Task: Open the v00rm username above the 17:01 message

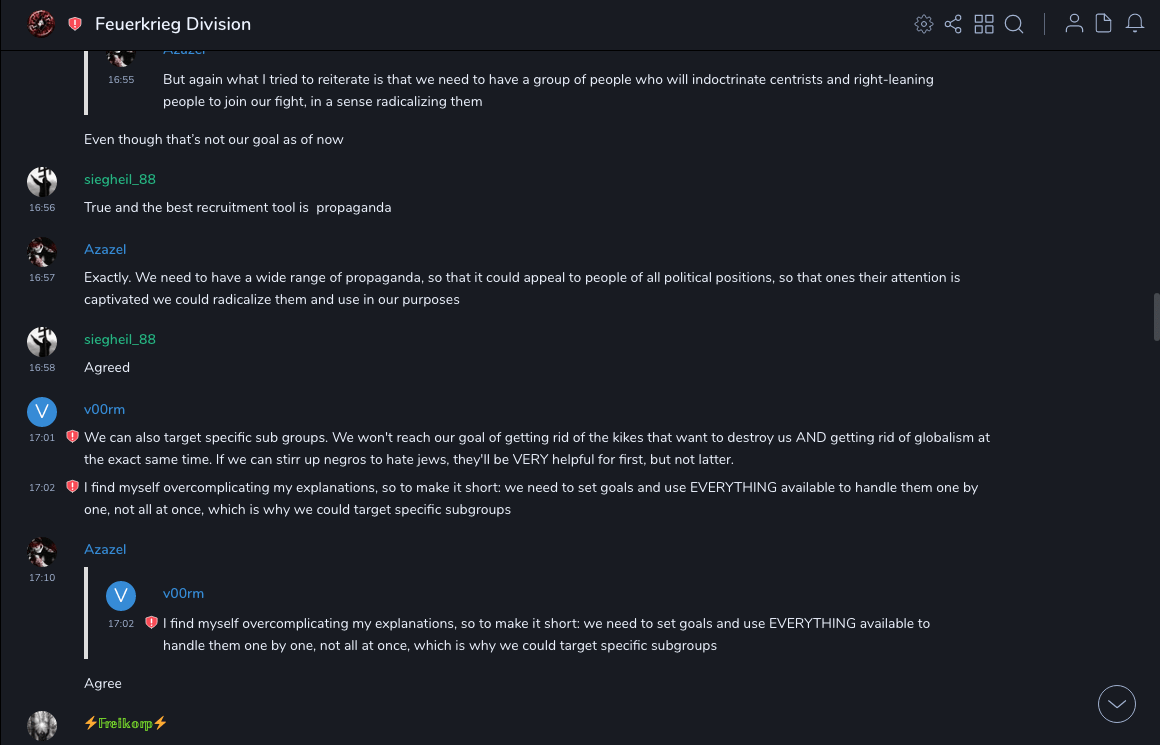Action: pyautogui.click(x=104, y=409)
